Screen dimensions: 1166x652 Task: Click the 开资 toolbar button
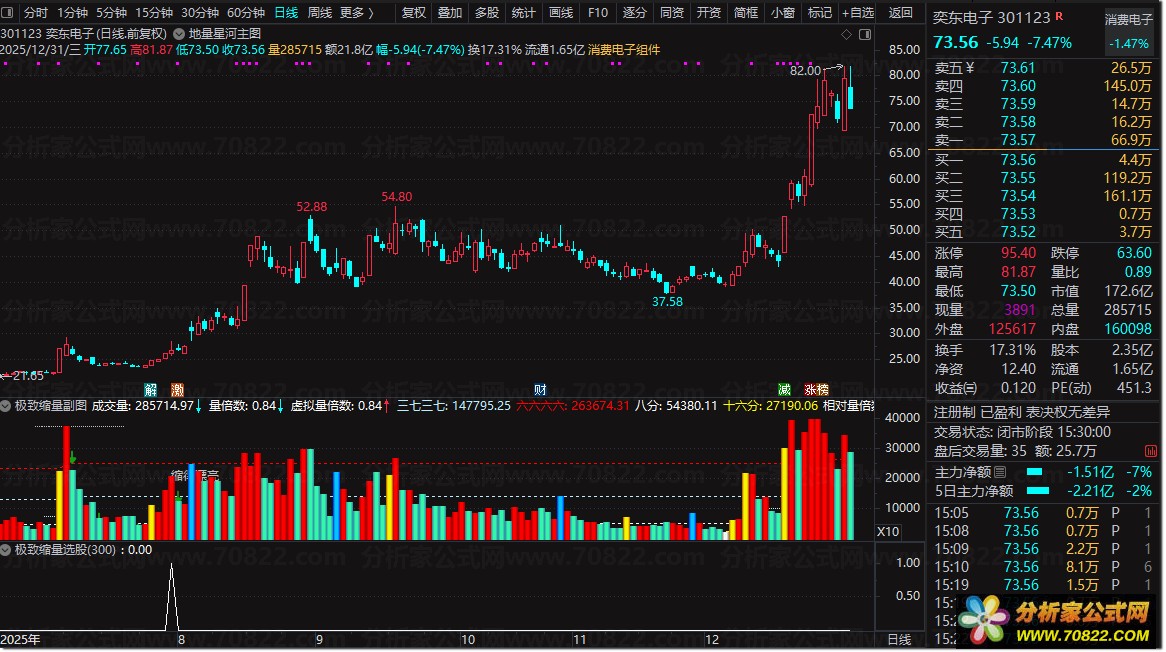click(x=709, y=13)
